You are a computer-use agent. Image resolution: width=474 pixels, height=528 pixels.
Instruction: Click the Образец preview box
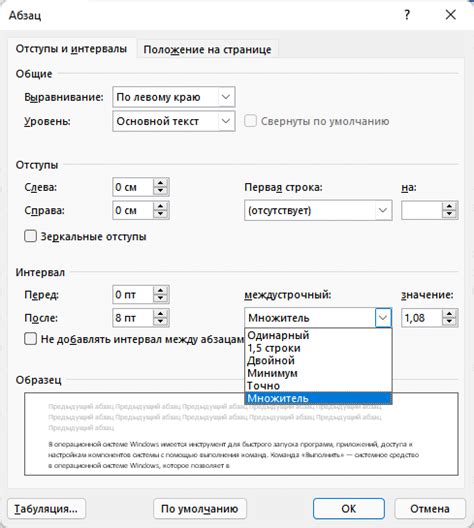click(241, 434)
